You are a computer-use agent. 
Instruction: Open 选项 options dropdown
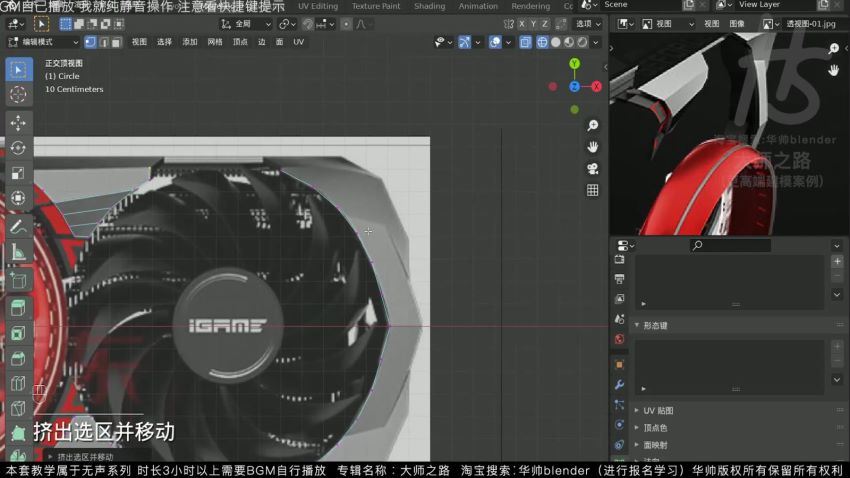pos(588,24)
